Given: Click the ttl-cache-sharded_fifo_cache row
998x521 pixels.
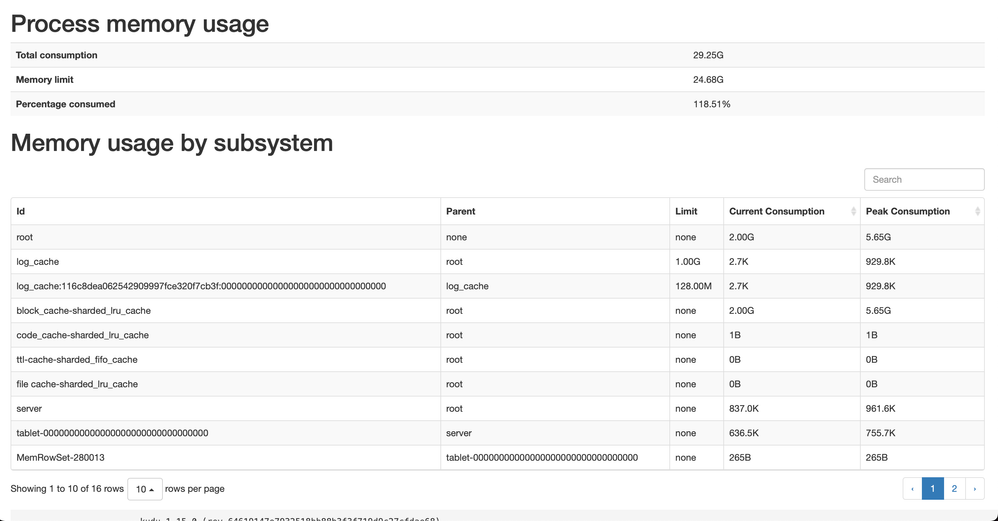Looking at the screenshot, I should tap(77, 360).
